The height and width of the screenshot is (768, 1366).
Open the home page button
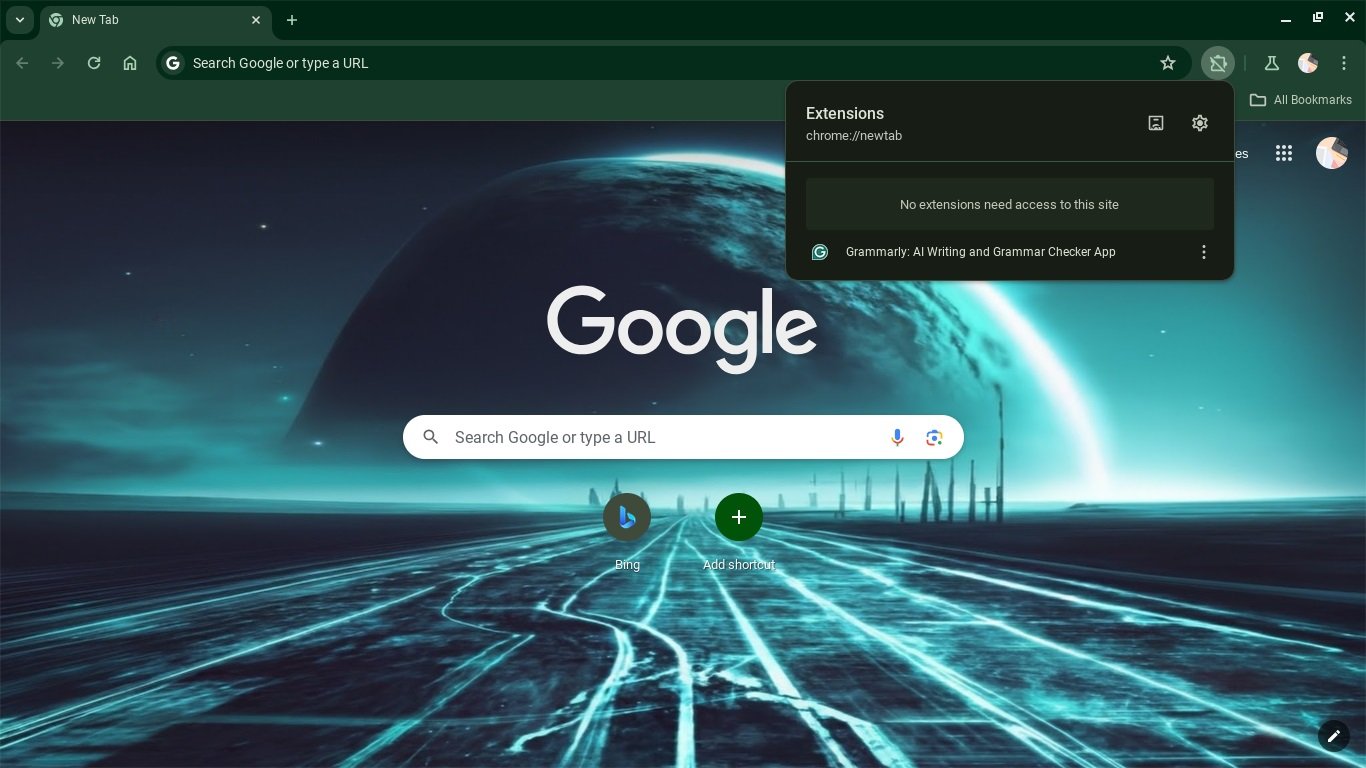[130, 63]
